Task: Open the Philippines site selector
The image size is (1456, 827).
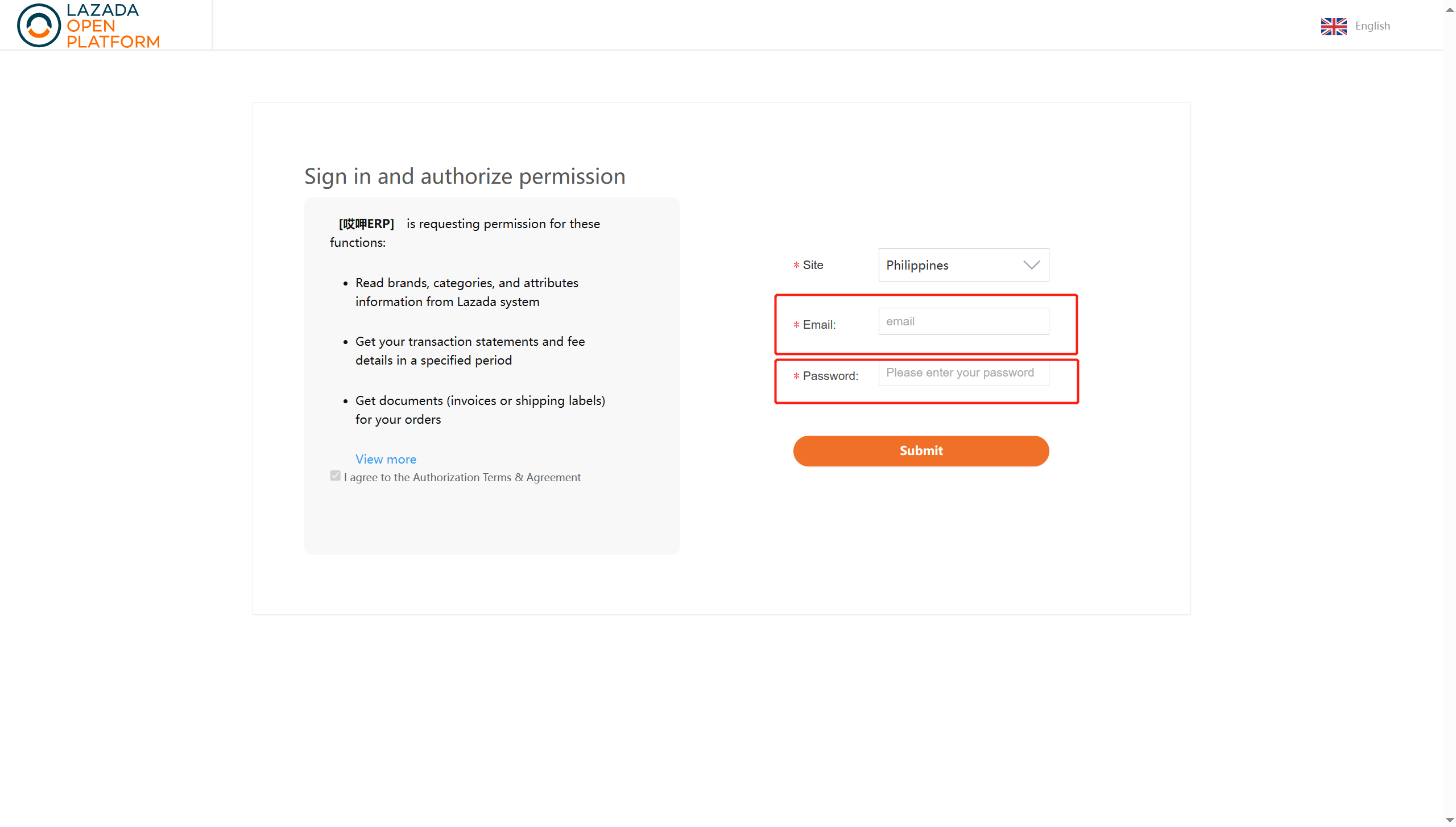Action: coord(963,265)
